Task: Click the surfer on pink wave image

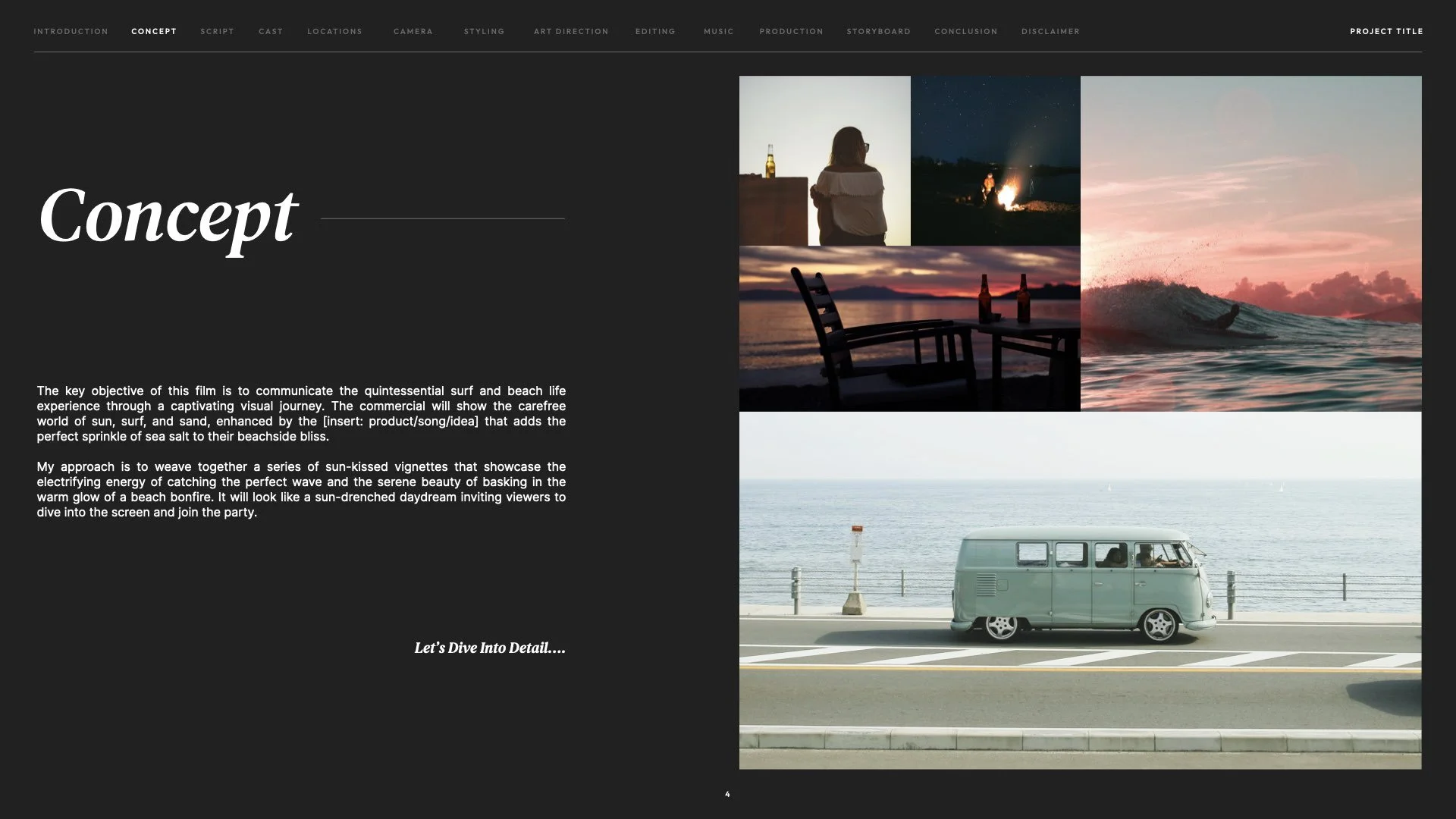Action: (1250, 243)
